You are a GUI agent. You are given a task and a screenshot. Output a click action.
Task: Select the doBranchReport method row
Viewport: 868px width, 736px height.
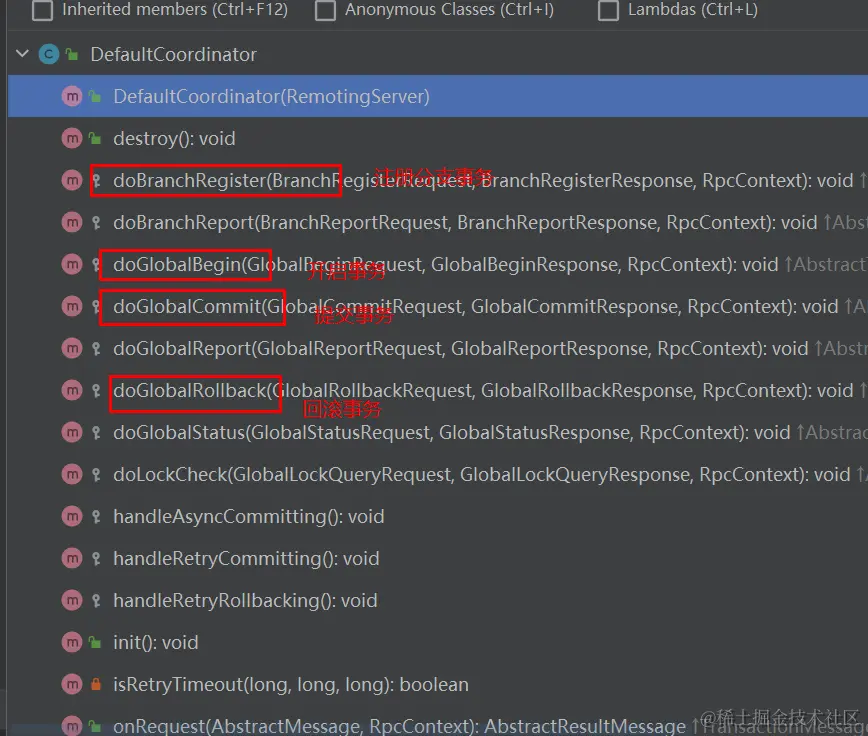pos(438,222)
